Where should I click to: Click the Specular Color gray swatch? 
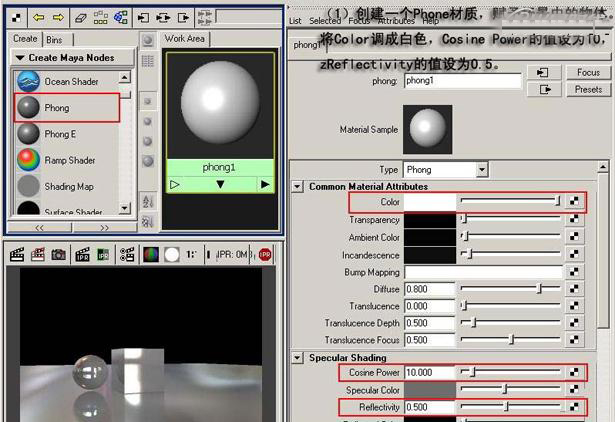click(x=430, y=389)
